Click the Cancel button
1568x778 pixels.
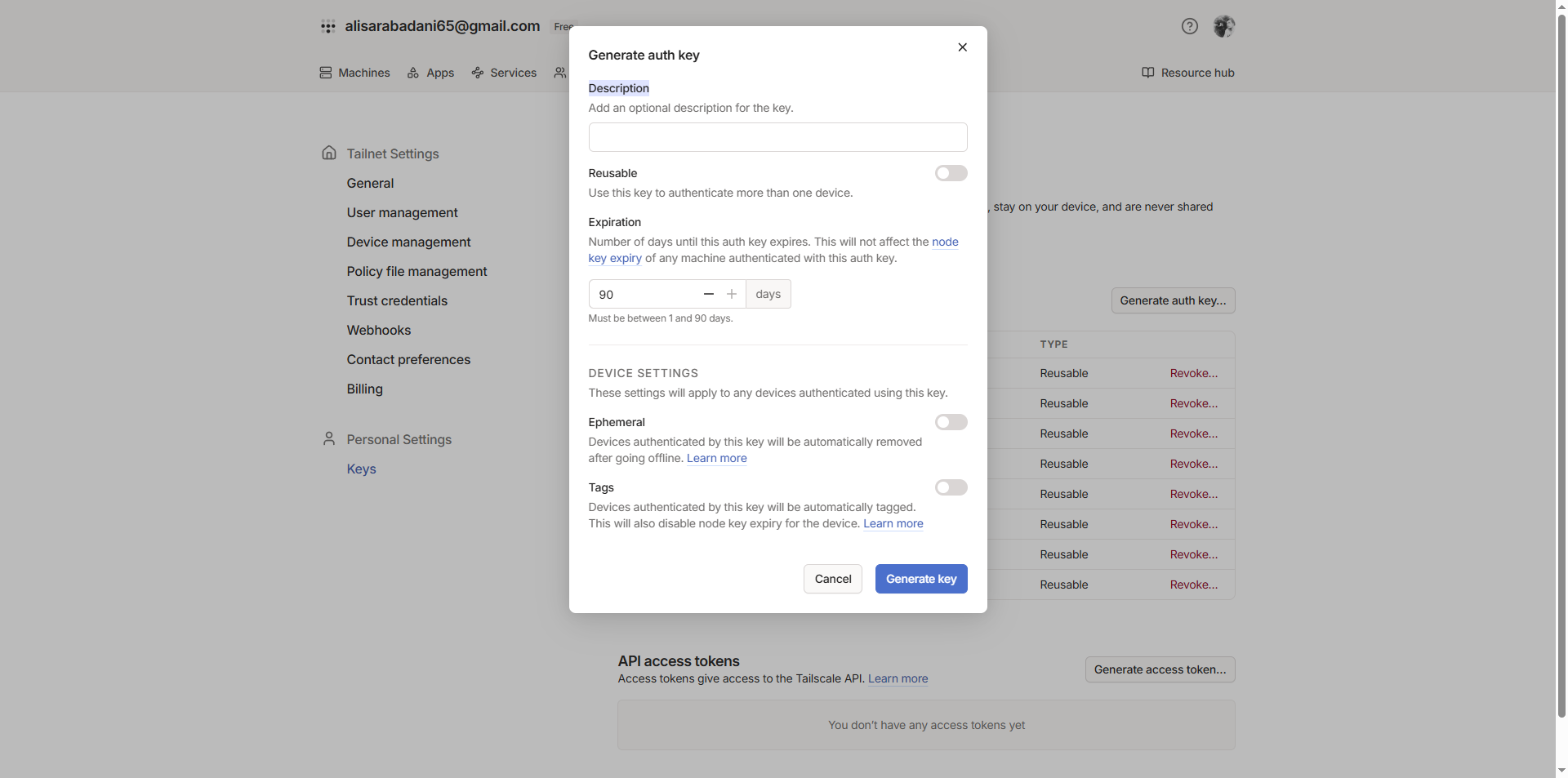pyautogui.click(x=833, y=579)
